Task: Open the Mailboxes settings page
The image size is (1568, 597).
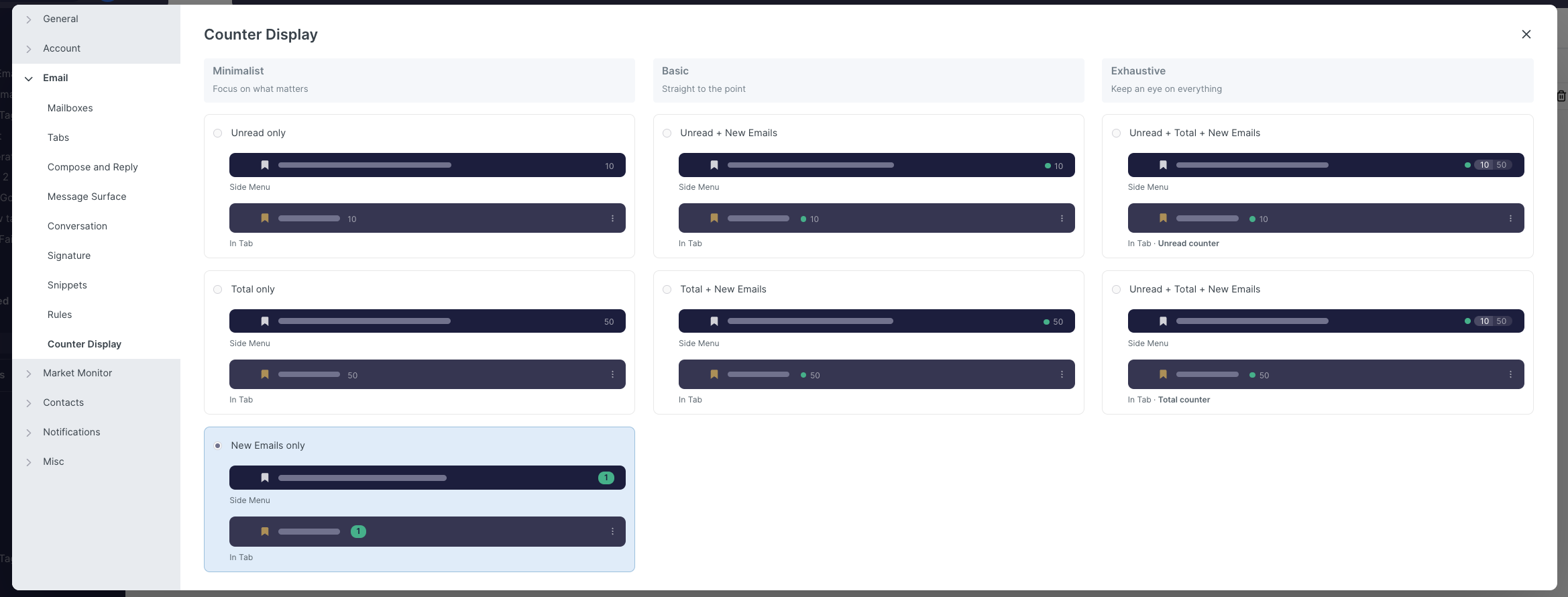Action: pyautogui.click(x=70, y=108)
